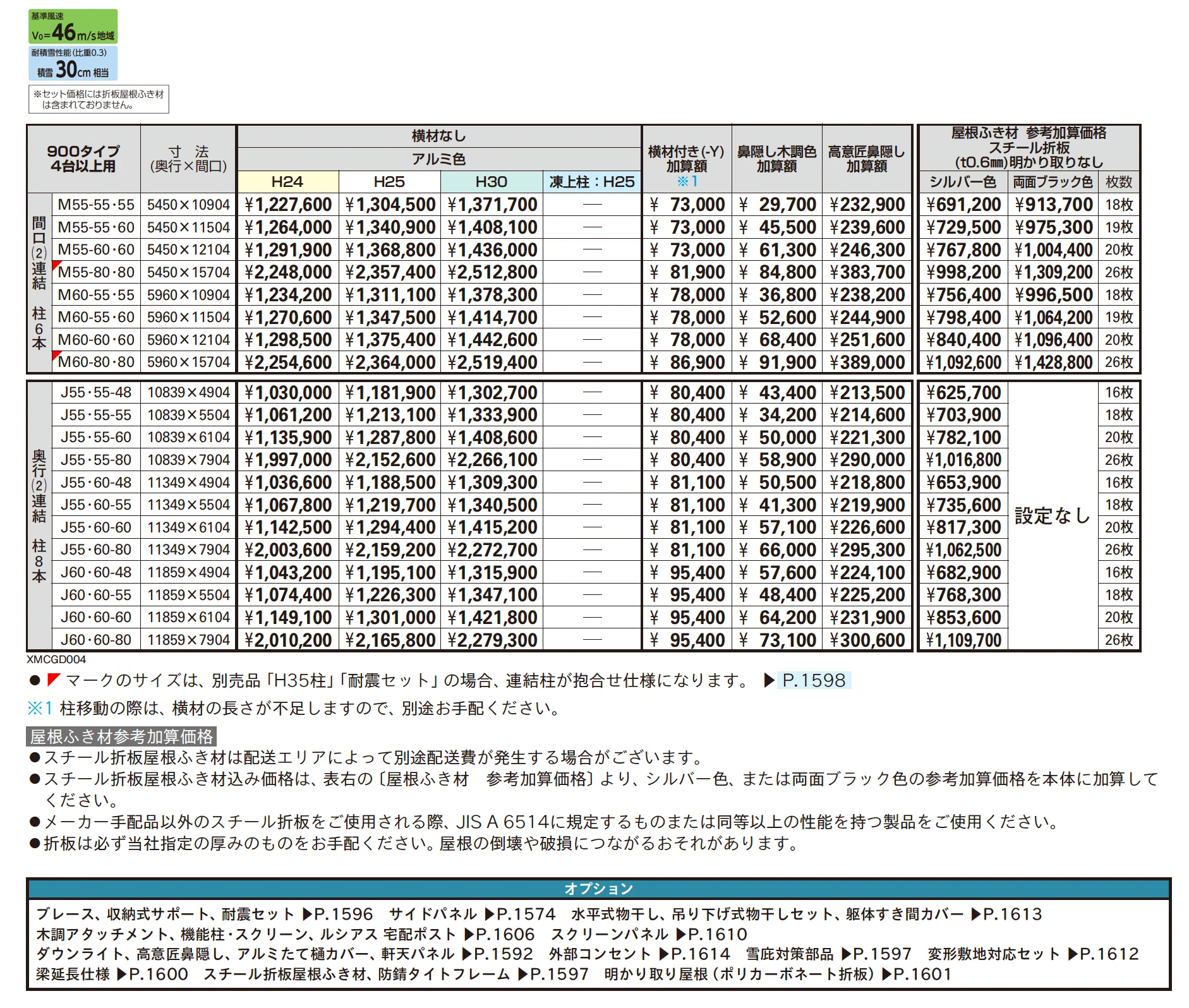The image size is (1189, 1008).
Task: Click the red triangle in the footnote legend
Action: click(54, 680)
